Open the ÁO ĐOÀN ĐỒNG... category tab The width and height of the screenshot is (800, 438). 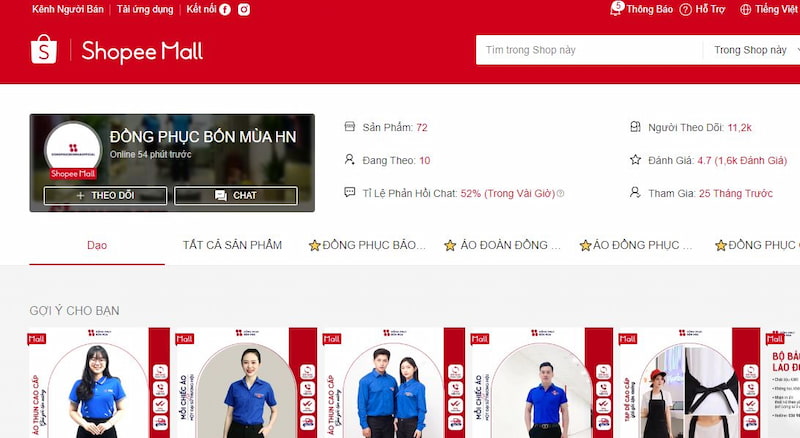pyautogui.click(x=503, y=246)
